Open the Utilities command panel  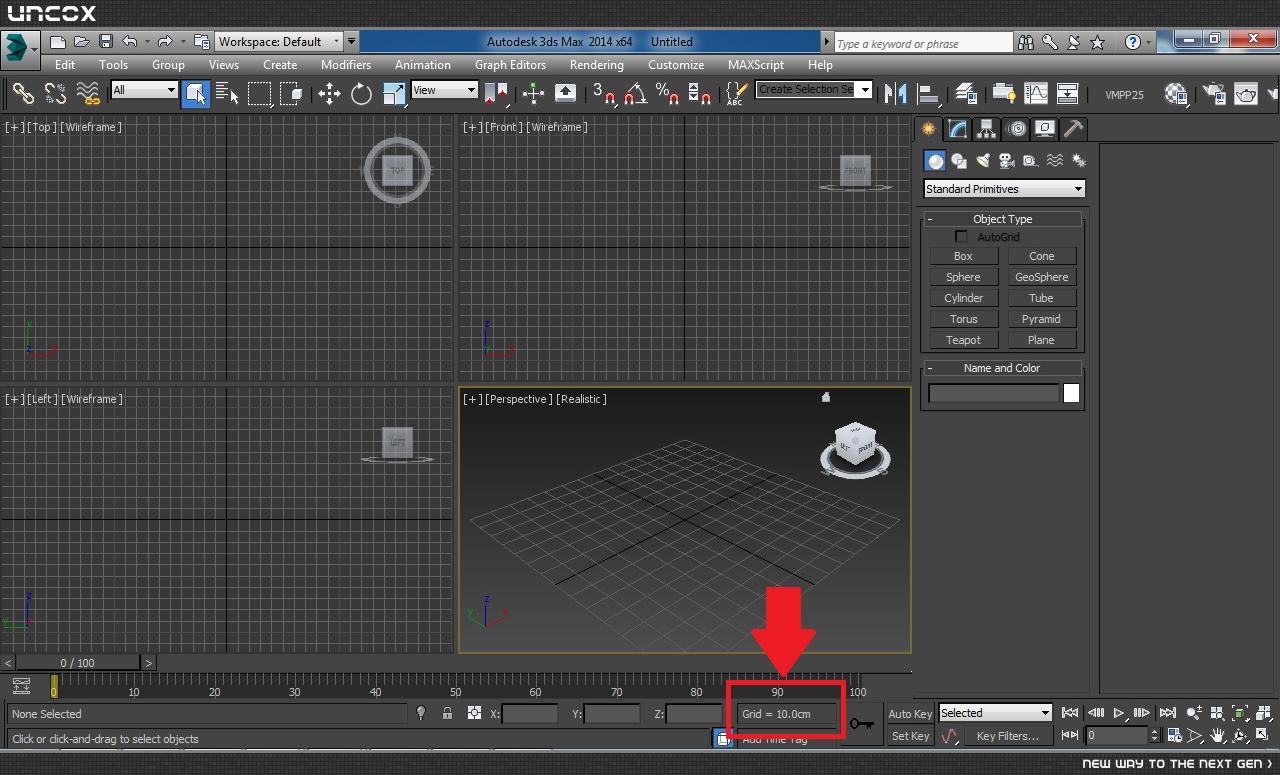(x=1073, y=128)
